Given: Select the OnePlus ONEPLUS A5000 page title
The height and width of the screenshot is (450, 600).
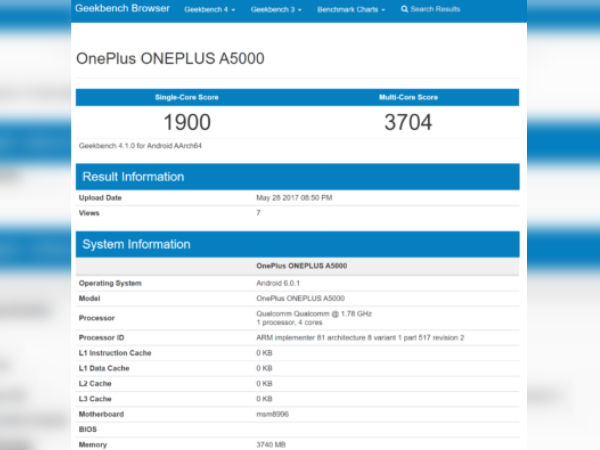Looking at the screenshot, I should (x=170, y=59).
